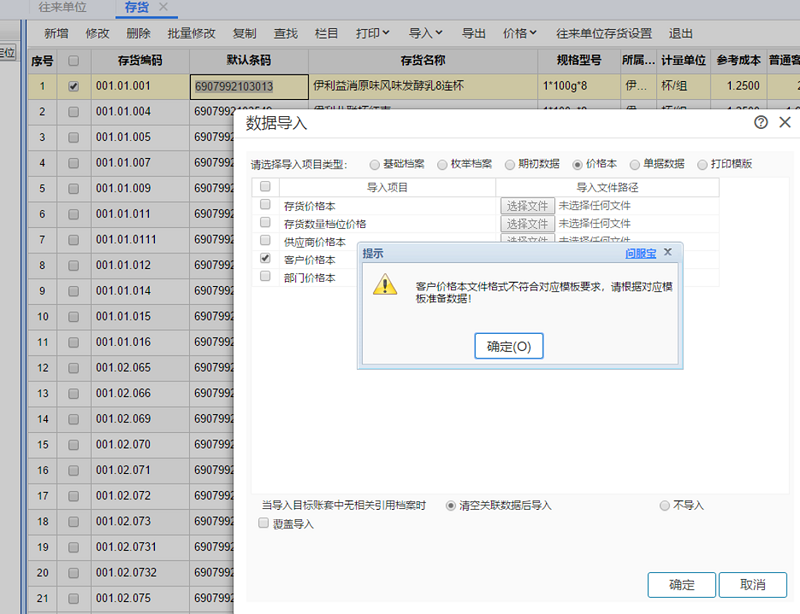800x614 pixels.
Task: Click 栏目 in the toolbar
Action: click(327, 34)
